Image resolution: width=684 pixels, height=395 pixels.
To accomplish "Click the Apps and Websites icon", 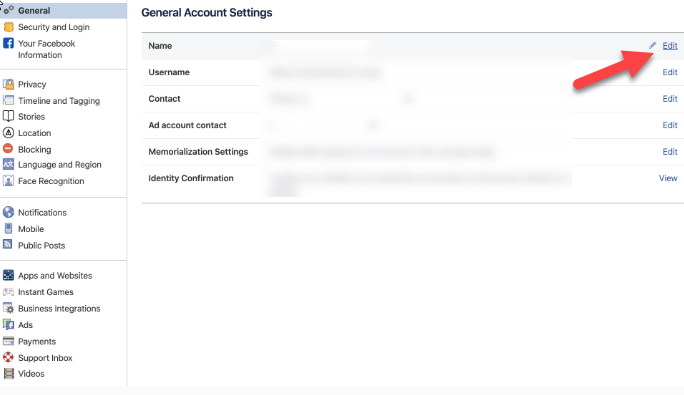I will click(x=8, y=275).
